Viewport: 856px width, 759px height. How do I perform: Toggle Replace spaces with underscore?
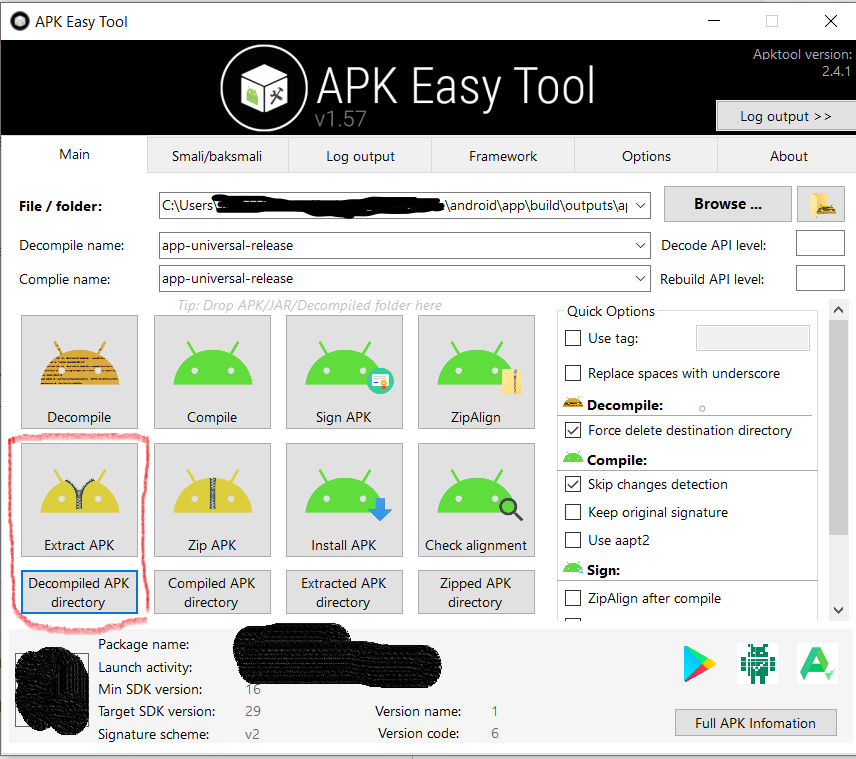point(573,373)
